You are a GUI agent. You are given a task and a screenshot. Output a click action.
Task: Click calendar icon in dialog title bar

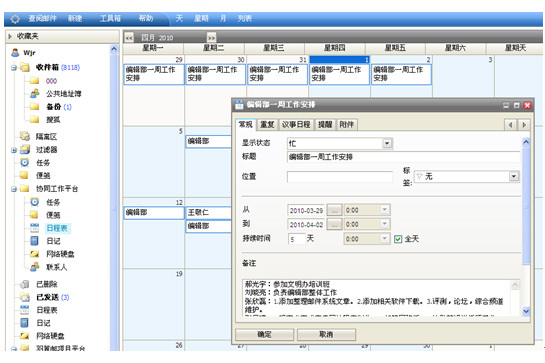[239, 105]
